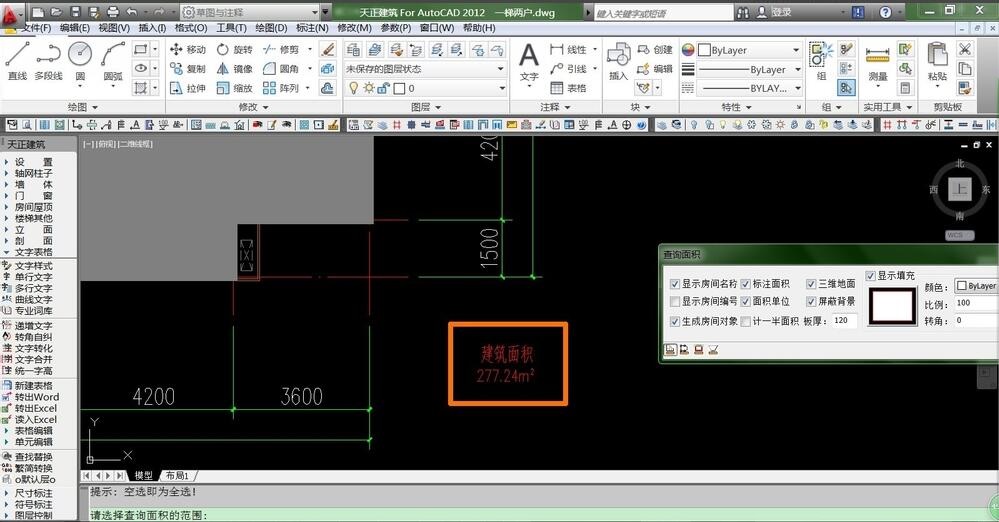
Task: Click the 测量 (Measure) ruler tool
Action: (x=877, y=63)
